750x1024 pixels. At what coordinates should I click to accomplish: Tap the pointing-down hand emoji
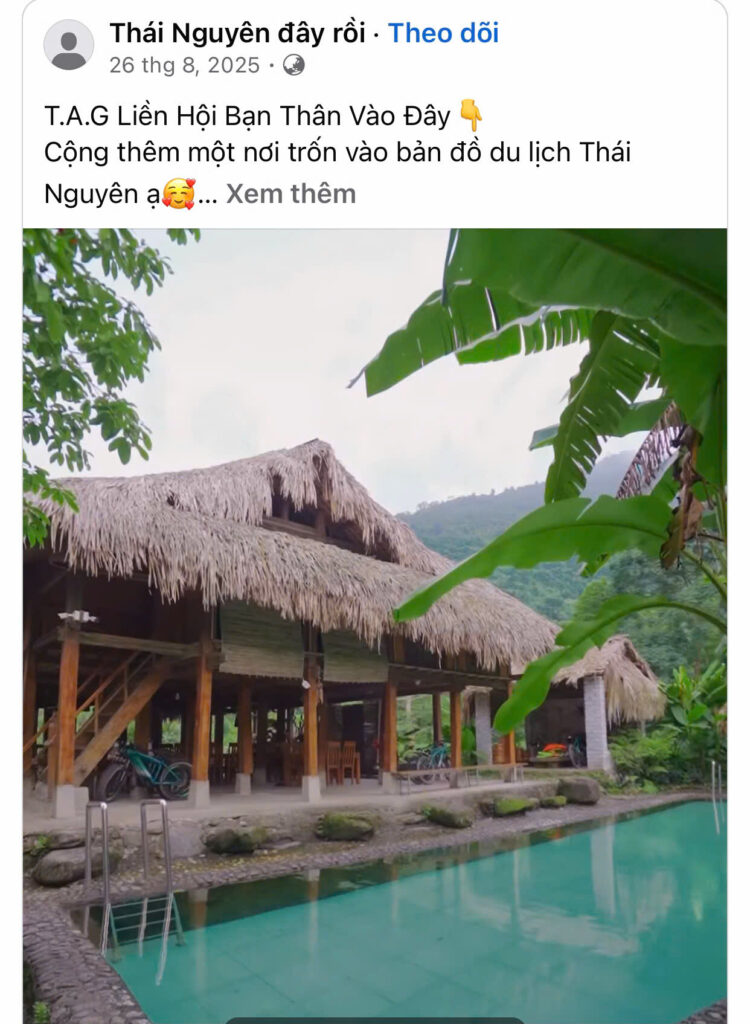(470, 116)
